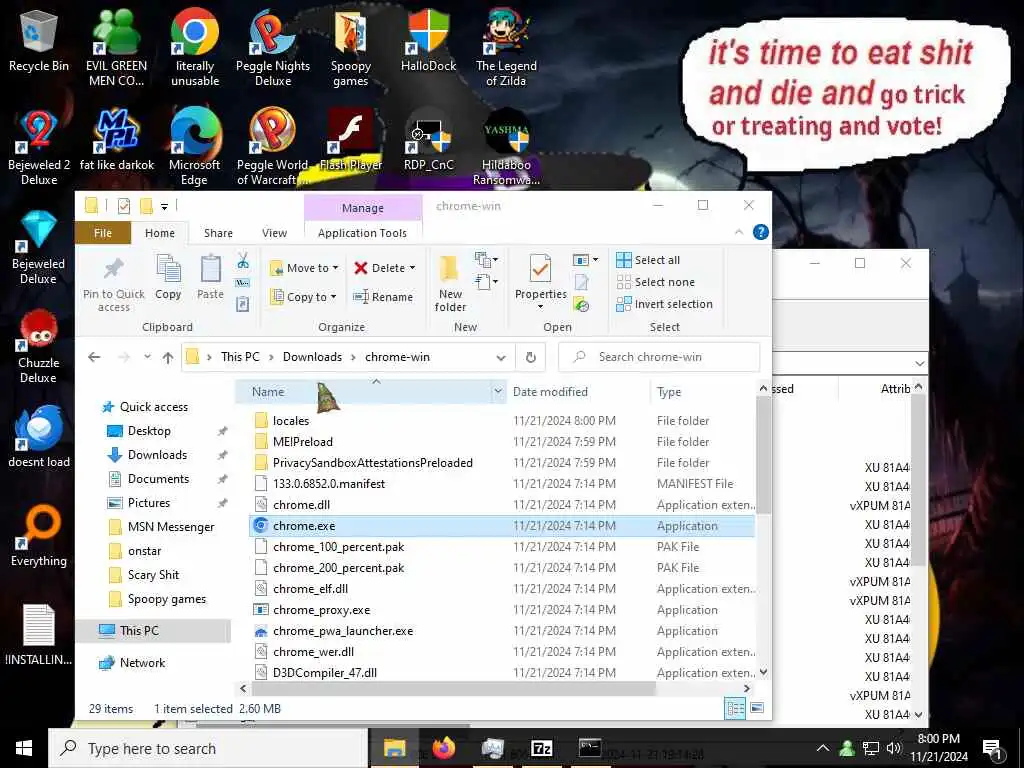Open the New item dropdown in ribbon
1024x768 pixels.
pyautogui.click(x=487, y=260)
